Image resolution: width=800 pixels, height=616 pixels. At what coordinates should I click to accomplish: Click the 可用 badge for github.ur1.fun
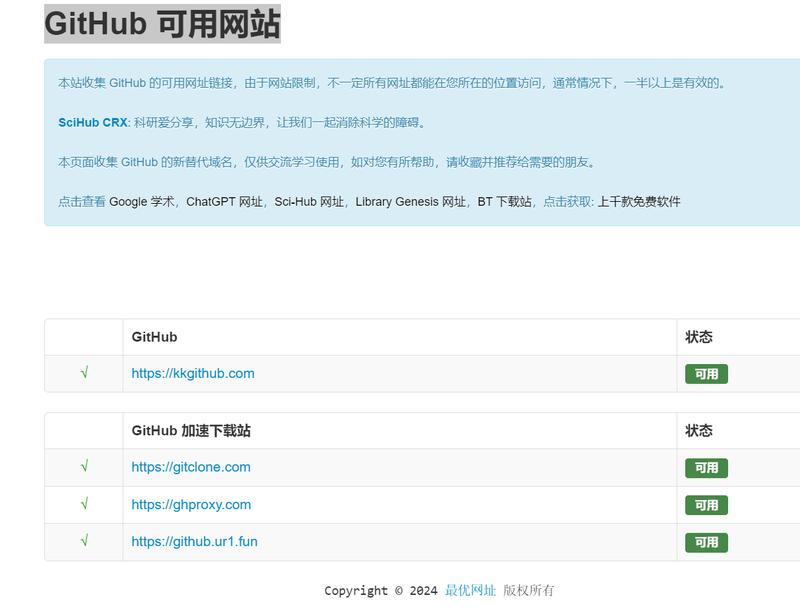coord(706,543)
